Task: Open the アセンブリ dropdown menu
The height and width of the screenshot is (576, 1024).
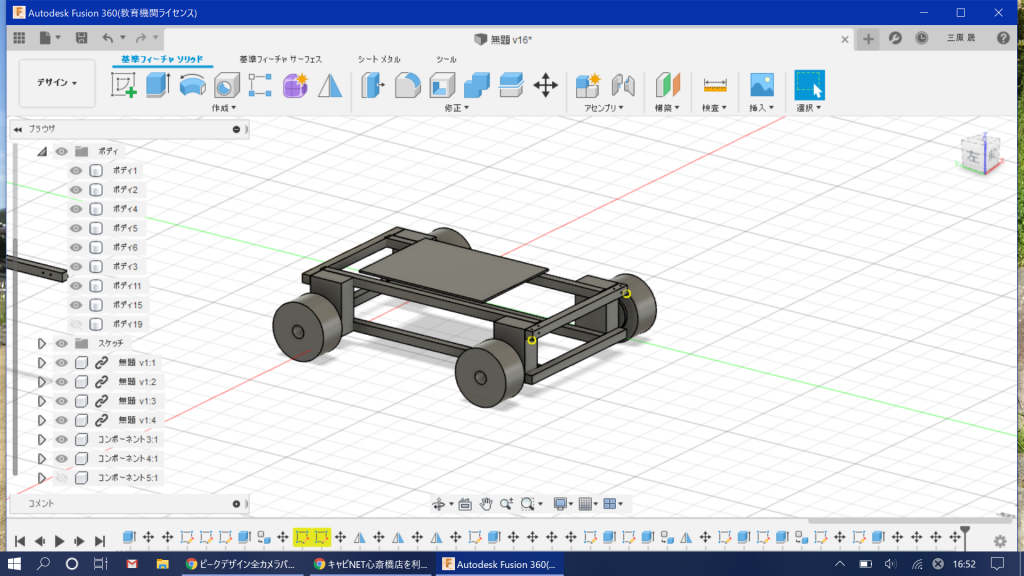Action: click(603, 108)
